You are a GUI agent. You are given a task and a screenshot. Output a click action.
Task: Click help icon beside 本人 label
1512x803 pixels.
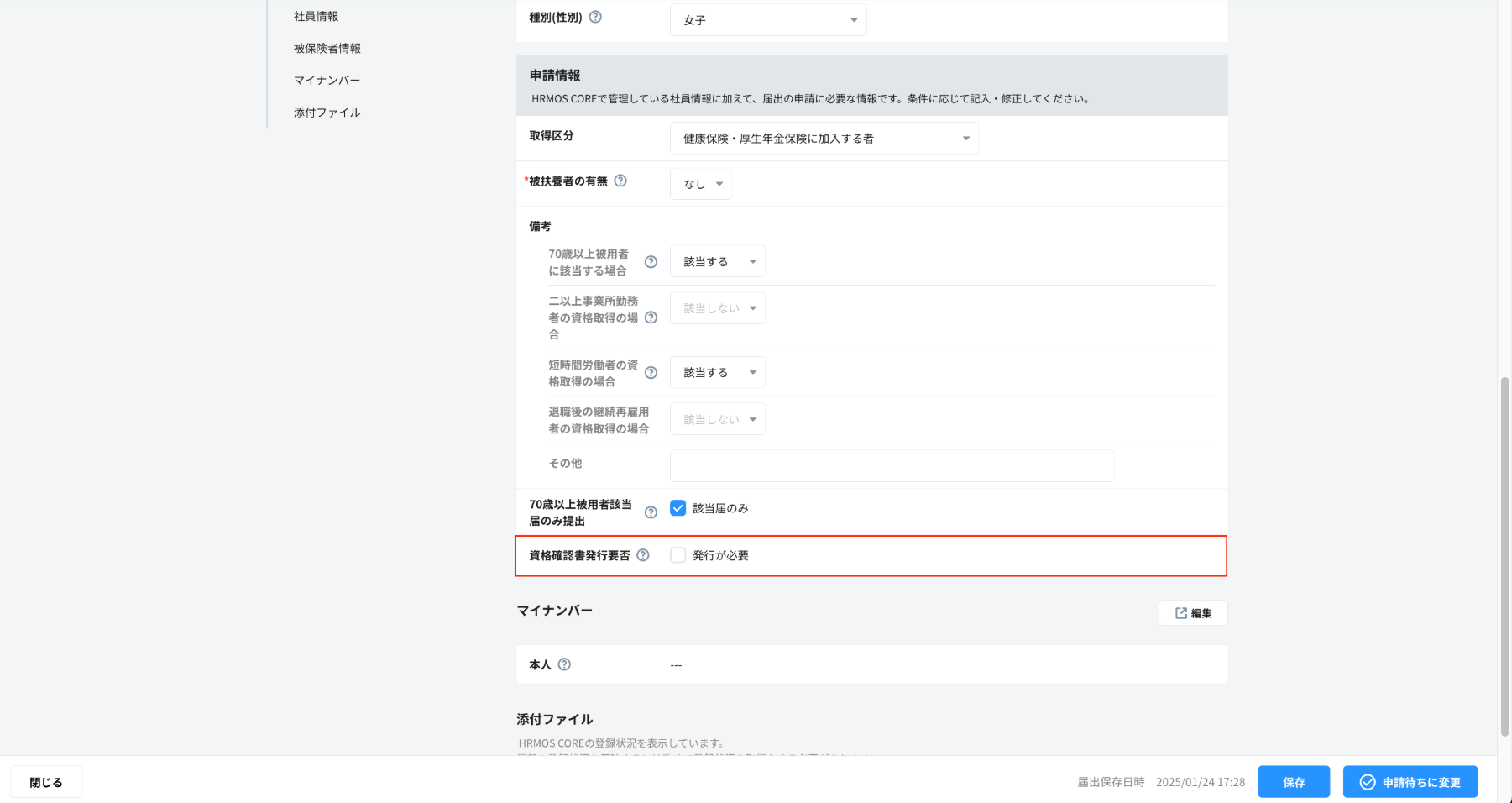point(564,664)
